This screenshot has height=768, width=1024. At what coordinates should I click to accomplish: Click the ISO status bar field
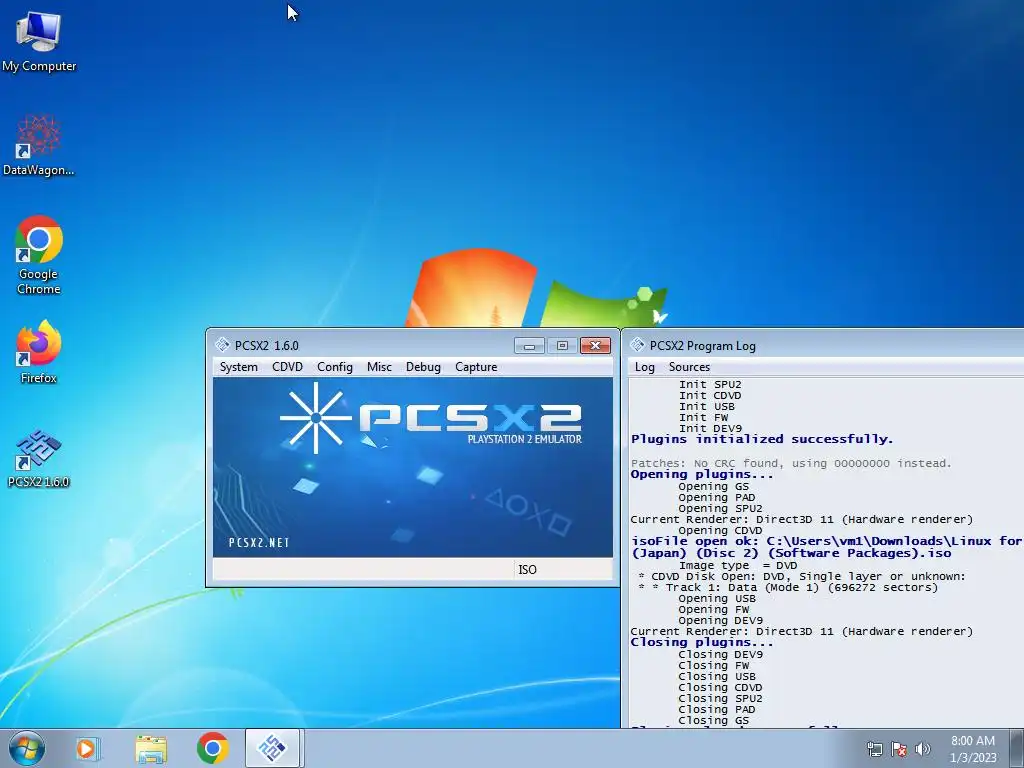562,569
